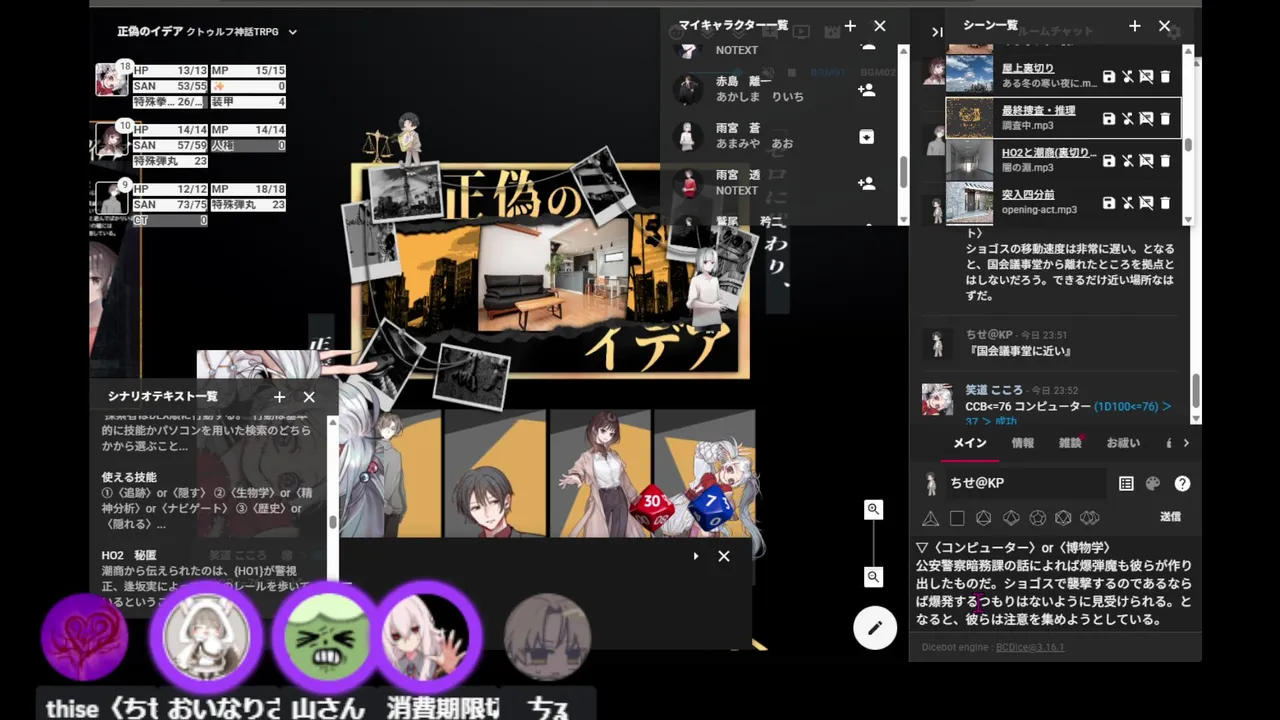Click the ちせ@KP name input field
The image size is (1280, 720).
tap(1026, 483)
